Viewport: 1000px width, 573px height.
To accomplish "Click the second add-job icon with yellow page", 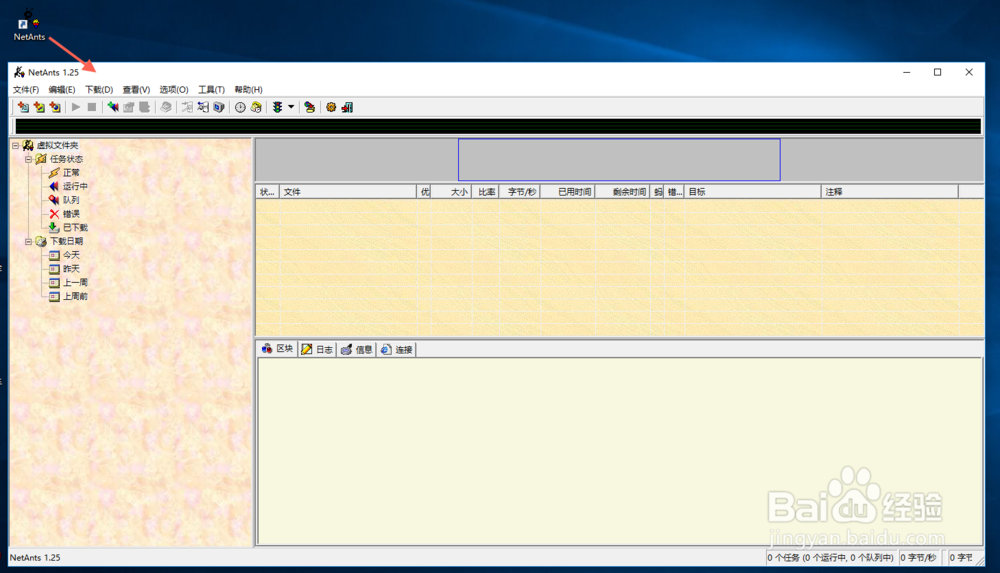I will 39,107.
